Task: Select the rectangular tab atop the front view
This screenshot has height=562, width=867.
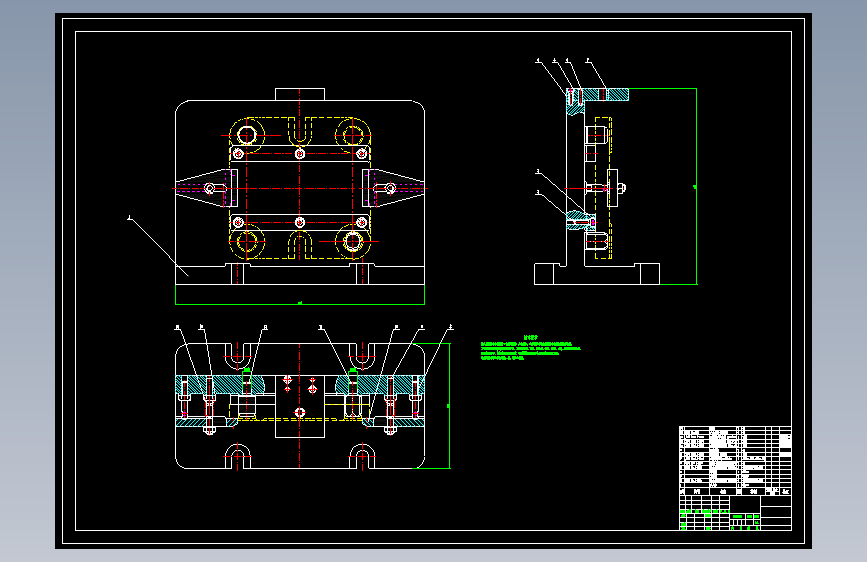Action: 300,94
